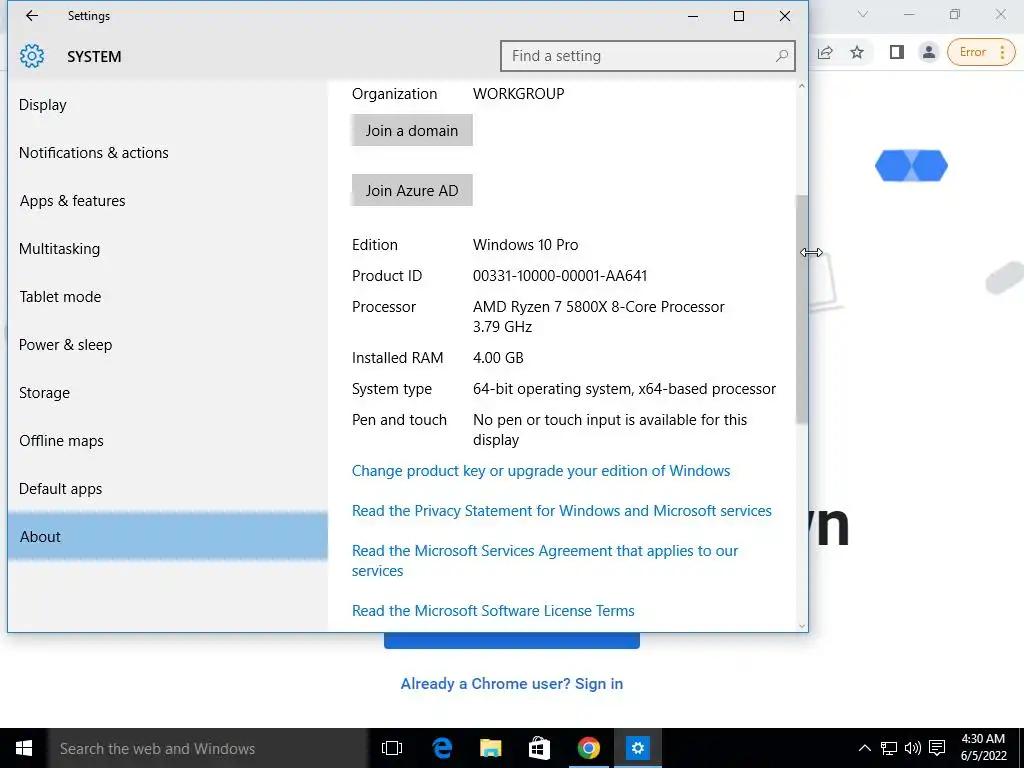Image resolution: width=1024 pixels, height=768 pixels.
Task: Click 'Already a Chrome user? Sign in'
Action: click(511, 684)
